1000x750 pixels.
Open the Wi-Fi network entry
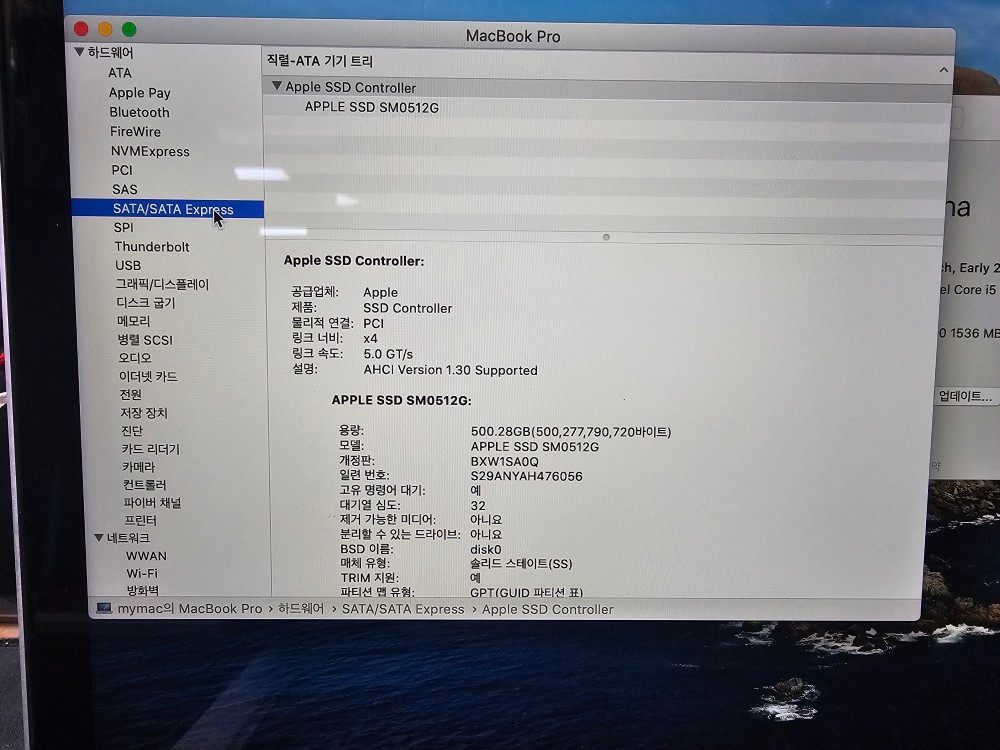tap(142, 573)
